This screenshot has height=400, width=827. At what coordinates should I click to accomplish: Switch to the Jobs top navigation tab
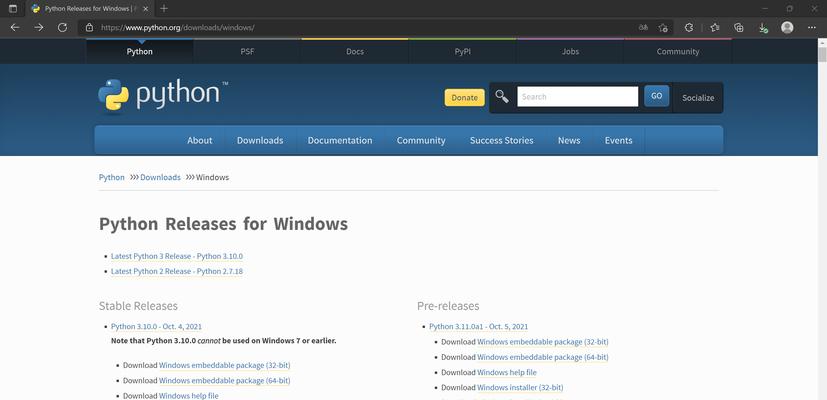(x=570, y=51)
